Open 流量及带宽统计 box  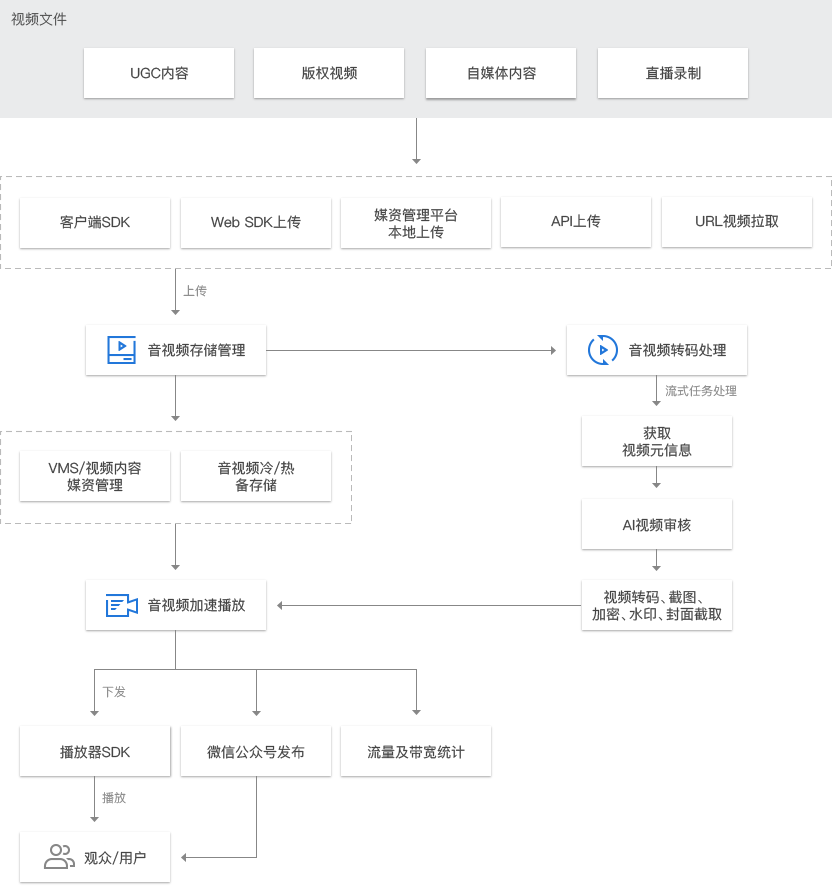tap(416, 752)
